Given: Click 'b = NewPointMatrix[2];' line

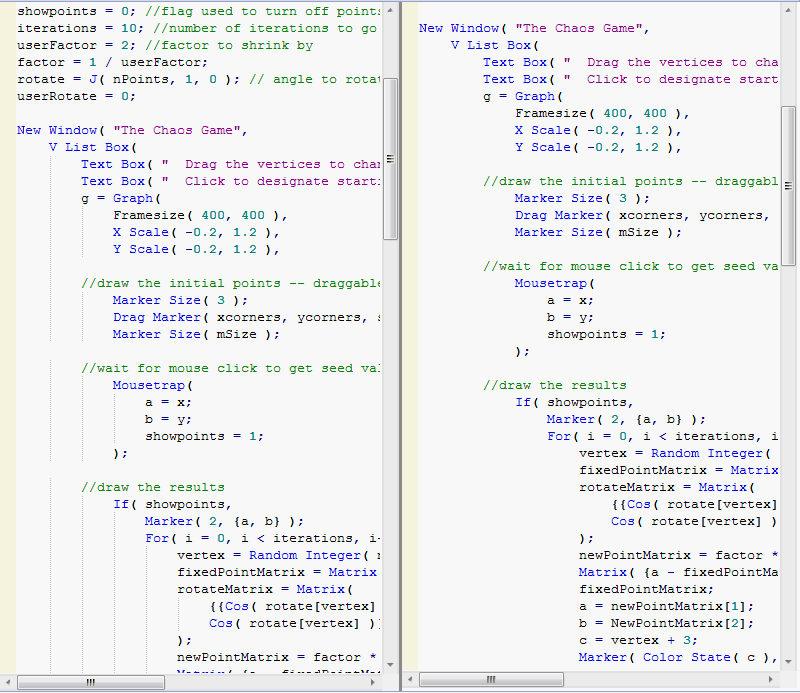Looking at the screenshot, I should click(666, 624).
